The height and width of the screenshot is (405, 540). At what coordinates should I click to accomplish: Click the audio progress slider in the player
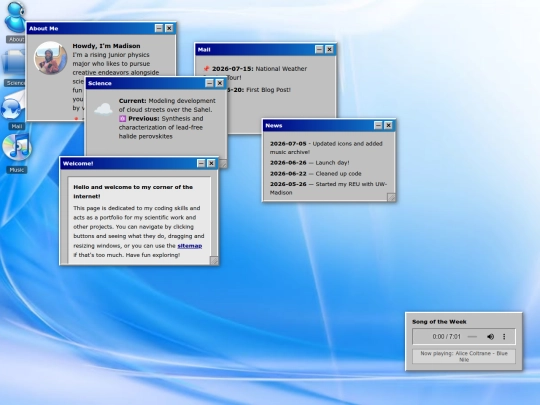click(472, 336)
